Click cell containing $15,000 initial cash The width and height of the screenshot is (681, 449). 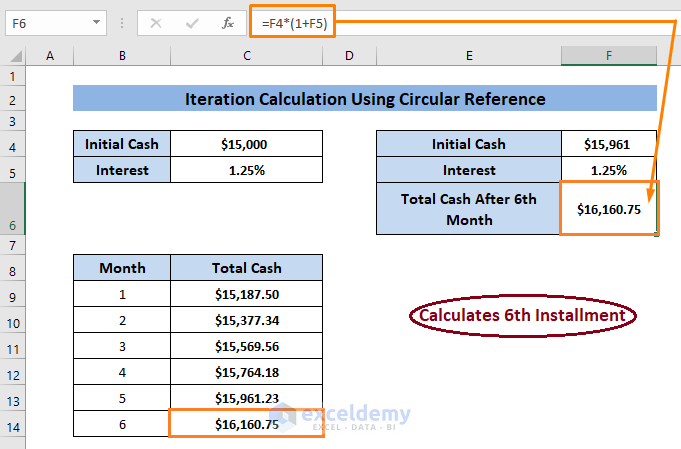[246, 144]
